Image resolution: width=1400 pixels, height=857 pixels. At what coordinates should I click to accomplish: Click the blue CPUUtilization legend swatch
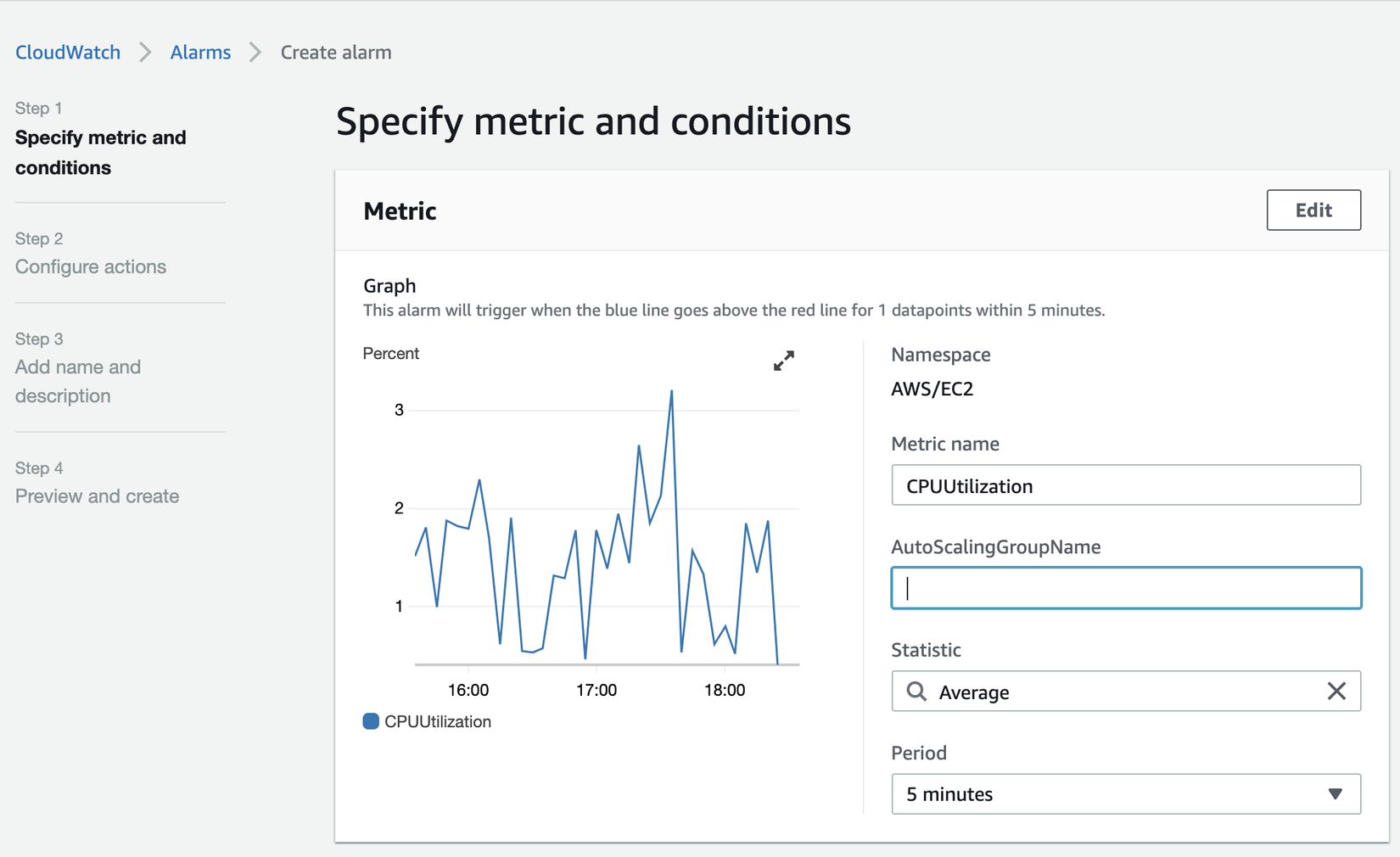pyautogui.click(x=371, y=721)
